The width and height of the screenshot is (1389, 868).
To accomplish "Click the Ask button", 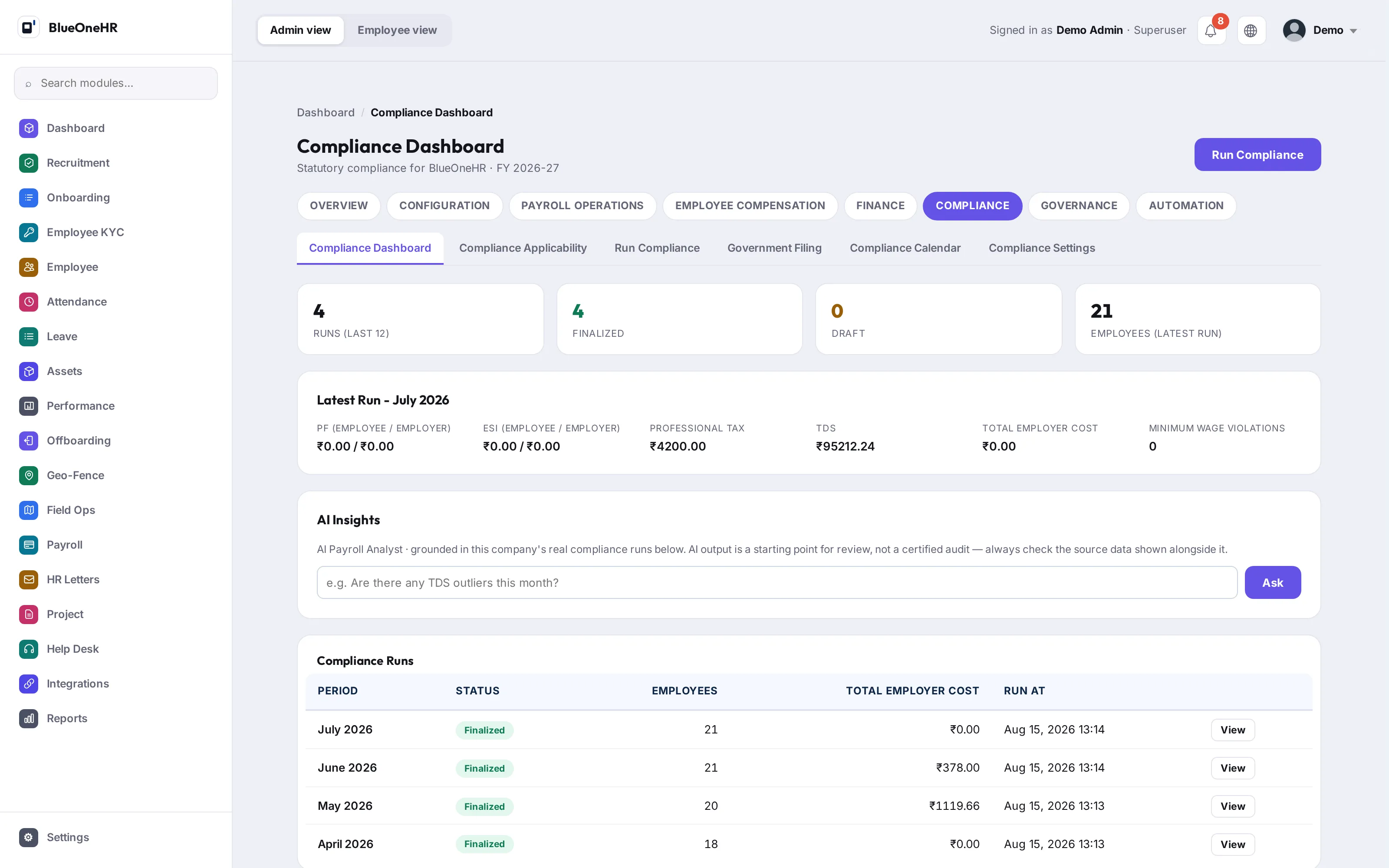I will [x=1273, y=583].
